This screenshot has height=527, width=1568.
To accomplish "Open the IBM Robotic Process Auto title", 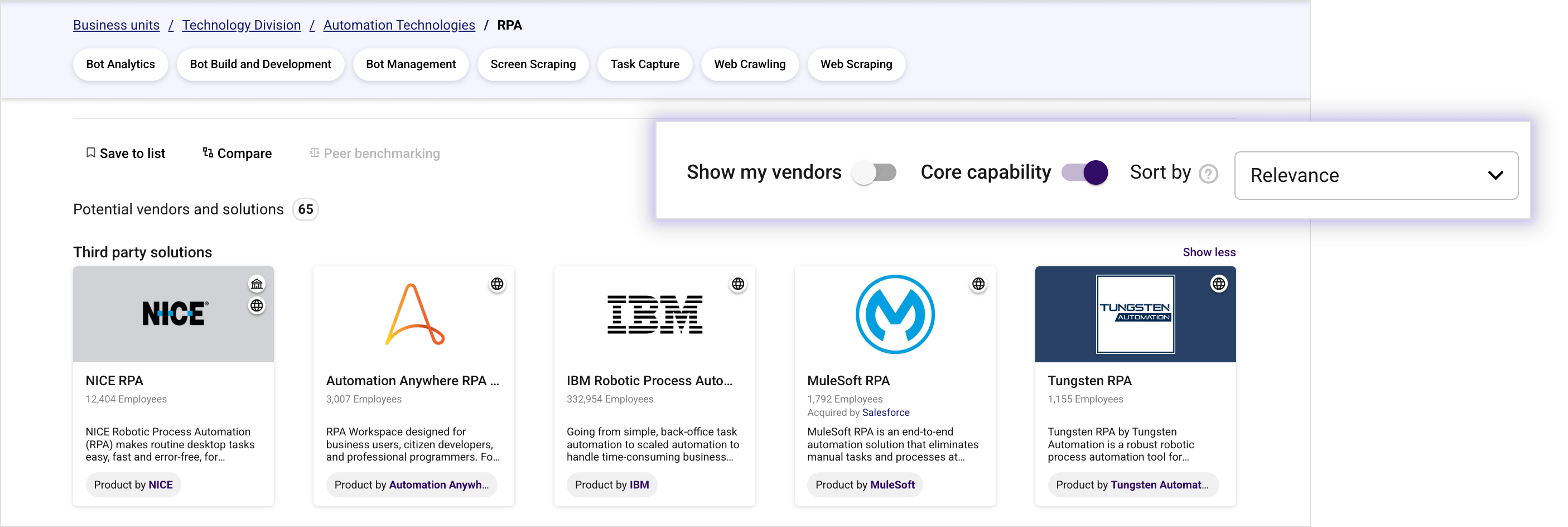I will tap(649, 381).
